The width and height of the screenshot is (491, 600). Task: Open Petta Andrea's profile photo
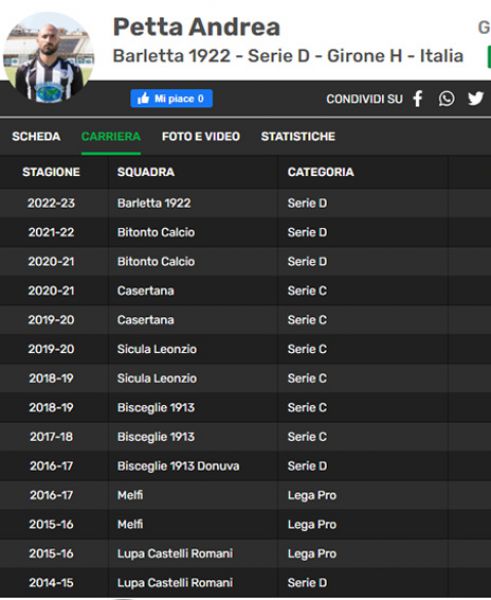point(49,57)
